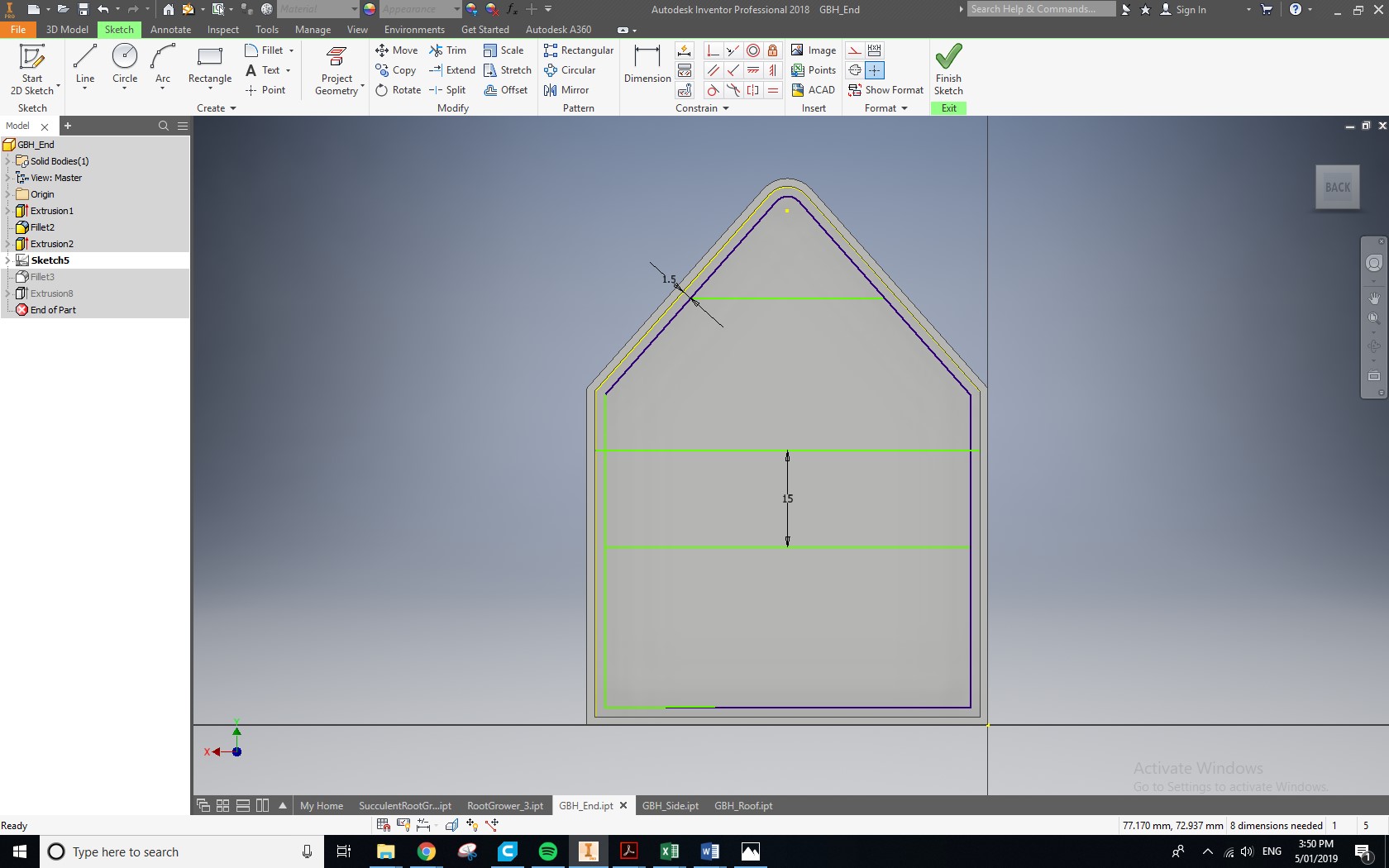Click the Scale tool

(x=504, y=50)
